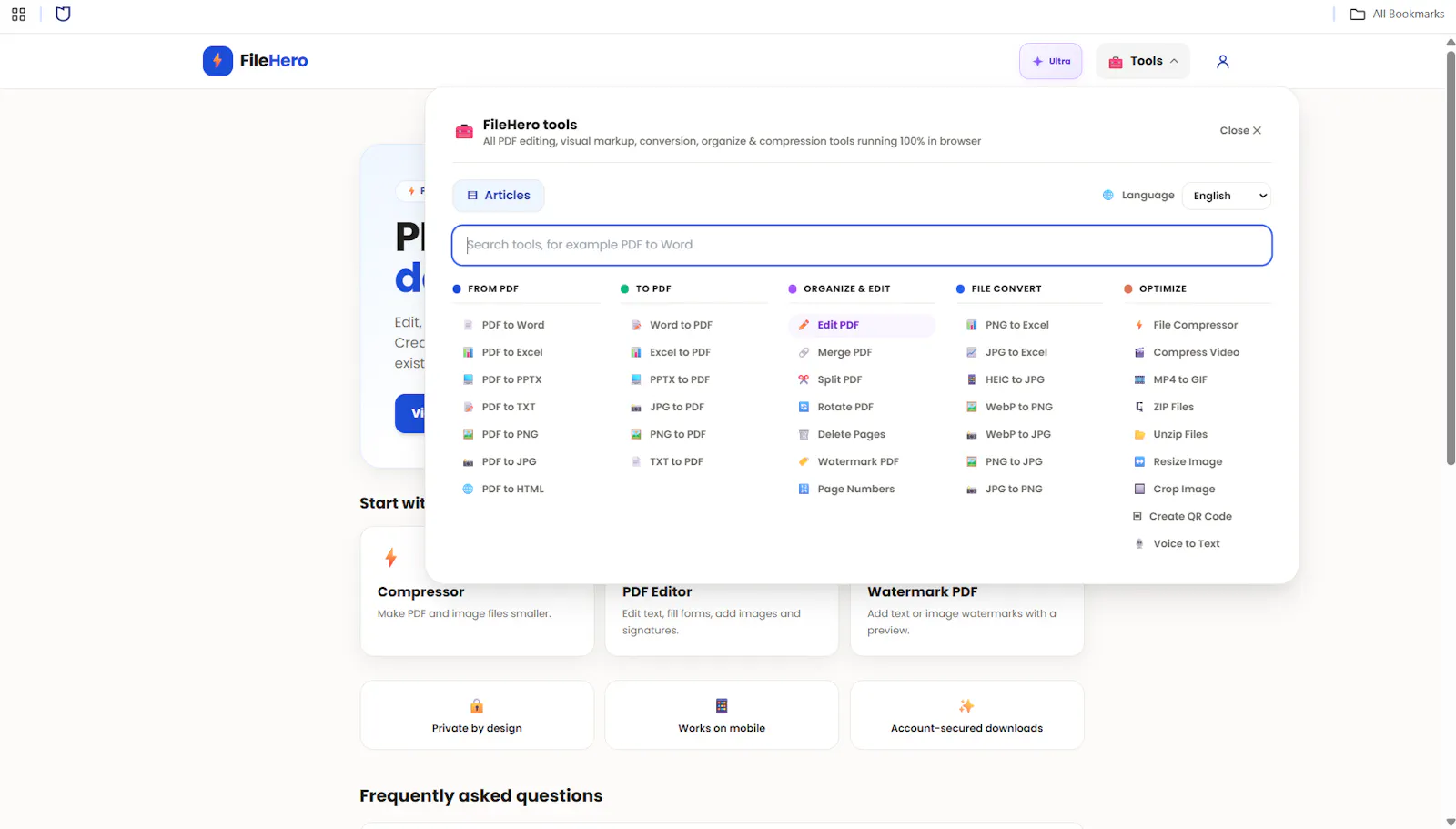
Task: Select Watermark PDF menu entry
Action: tap(857, 461)
